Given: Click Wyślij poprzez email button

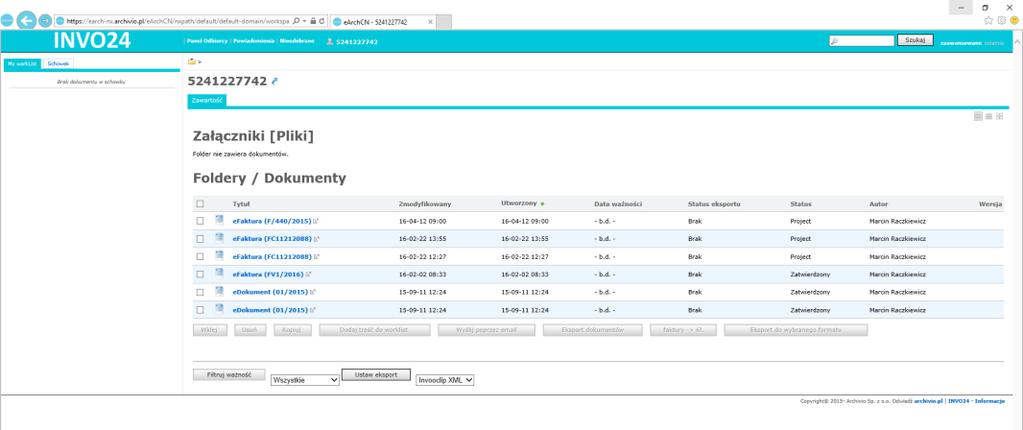Looking at the screenshot, I should pos(487,330).
